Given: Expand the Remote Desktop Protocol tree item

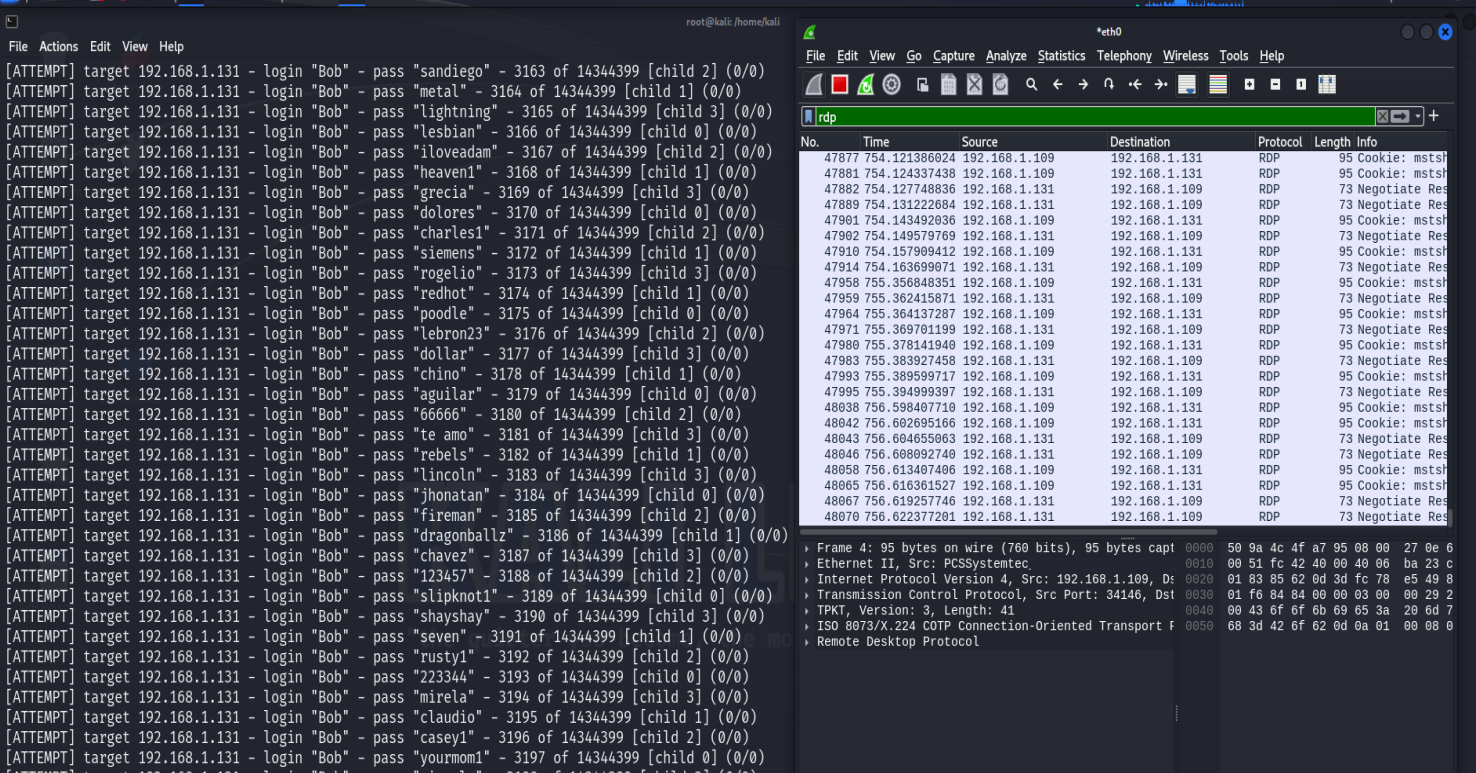Looking at the screenshot, I should [x=808, y=642].
